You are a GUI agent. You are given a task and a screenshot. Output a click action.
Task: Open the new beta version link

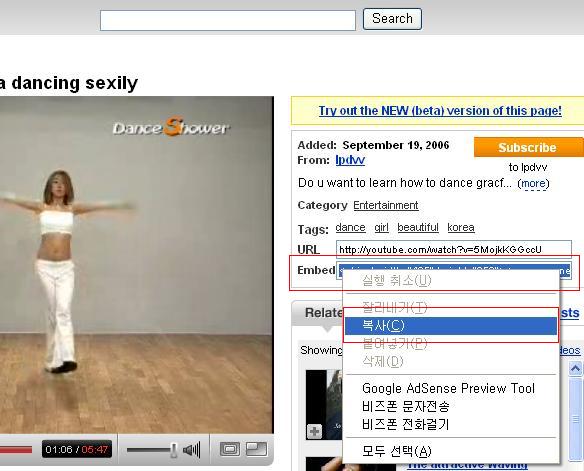440,111
